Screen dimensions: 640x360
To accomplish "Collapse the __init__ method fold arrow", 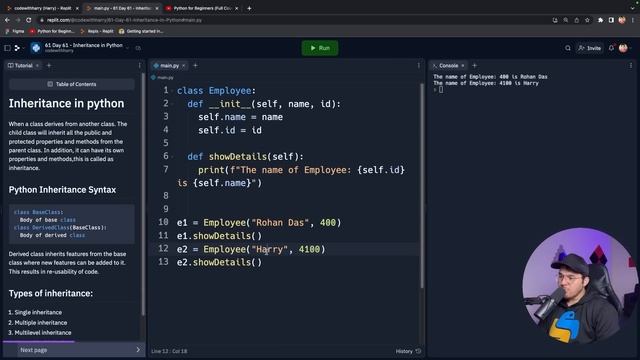I will [173, 104].
